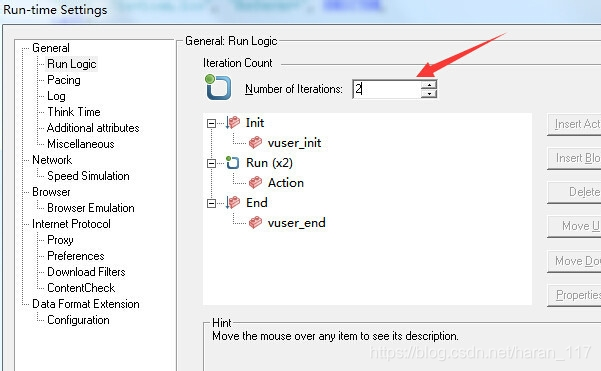The width and height of the screenshot is (601, 371).
Task: Select the Network category
Action: [x=52, y=160]
